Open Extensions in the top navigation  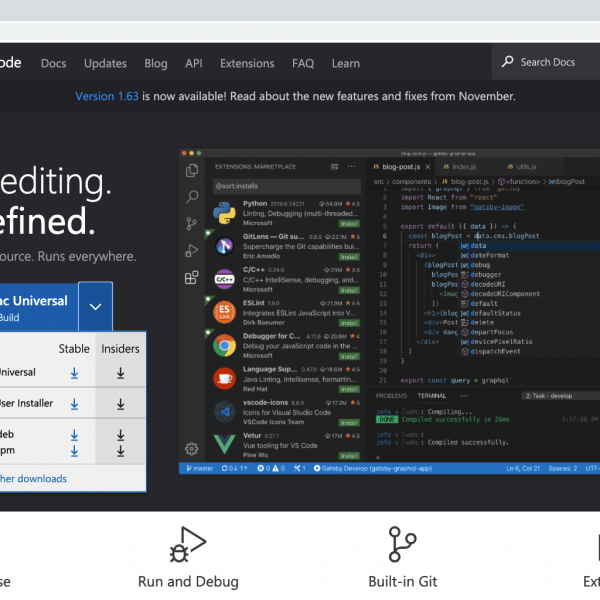246,63
